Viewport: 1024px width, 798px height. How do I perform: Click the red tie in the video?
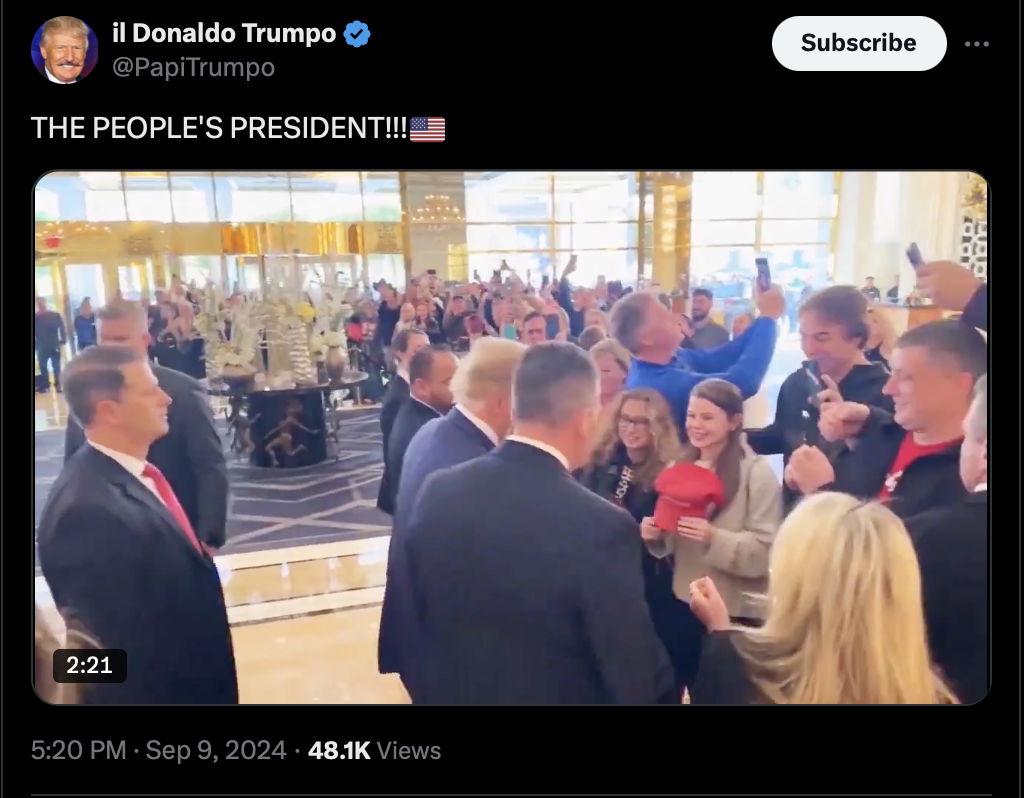tap(171, 504)
